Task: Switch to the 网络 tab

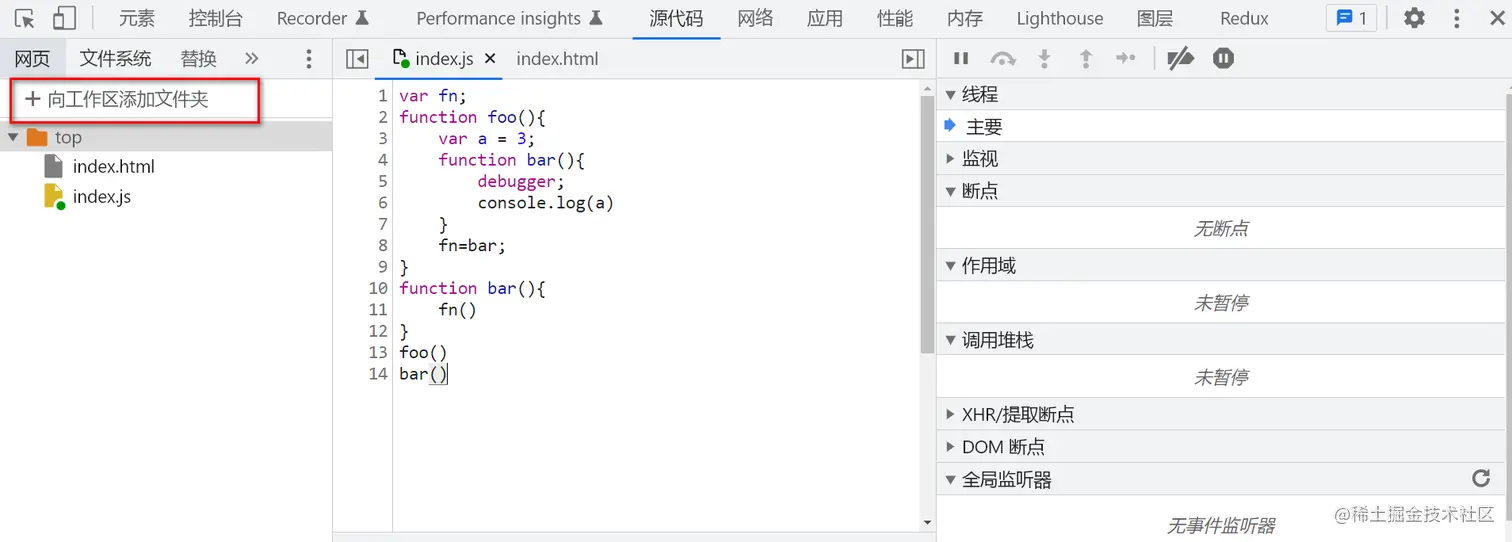Action: point(755,18)
